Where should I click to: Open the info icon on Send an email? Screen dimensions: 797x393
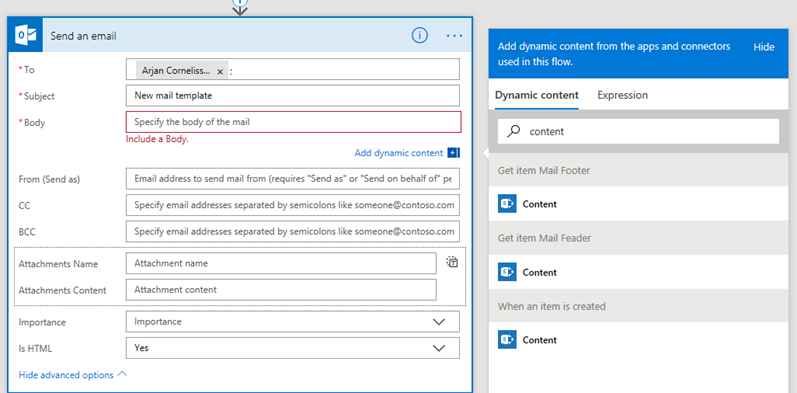point(419,36)
